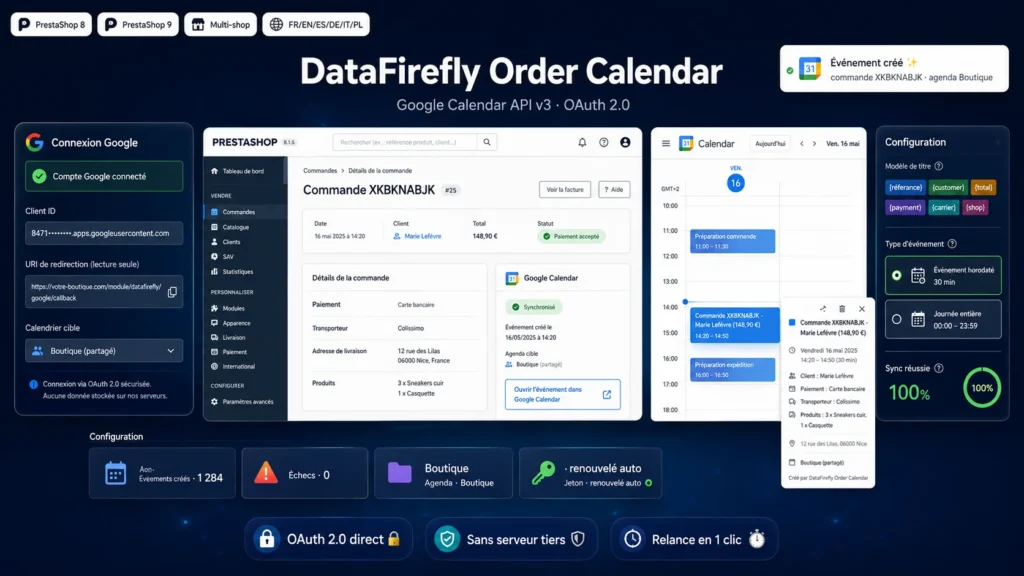Delete event with trash icon
The width and height of the screenshot is (1024, 576).
tap(842, 309)
